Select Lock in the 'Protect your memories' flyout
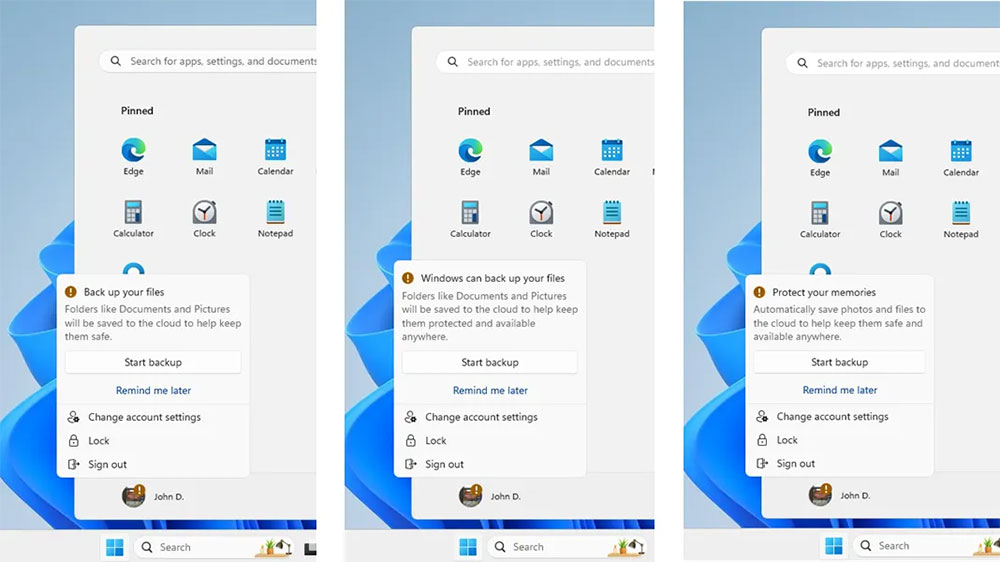Viewport: 1000px width, 562px height. pos(839,440)
